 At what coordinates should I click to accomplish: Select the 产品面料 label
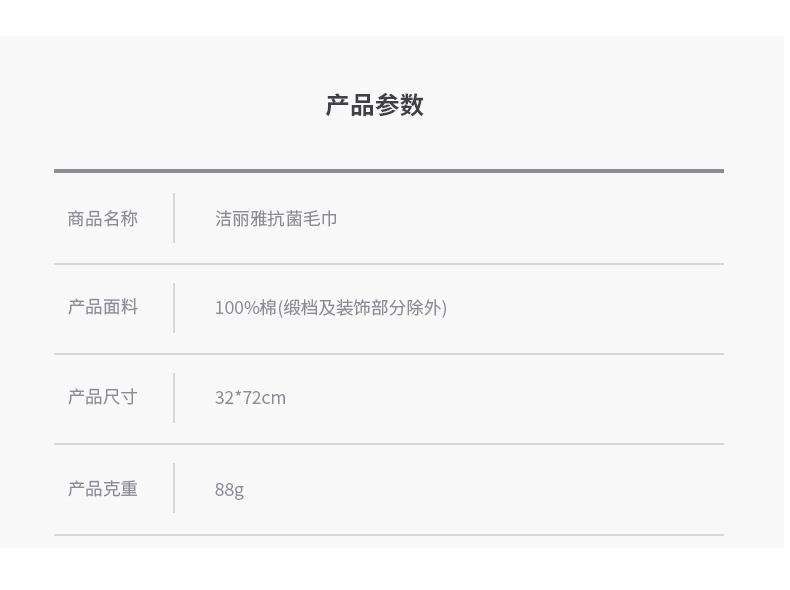click(103, 307)
